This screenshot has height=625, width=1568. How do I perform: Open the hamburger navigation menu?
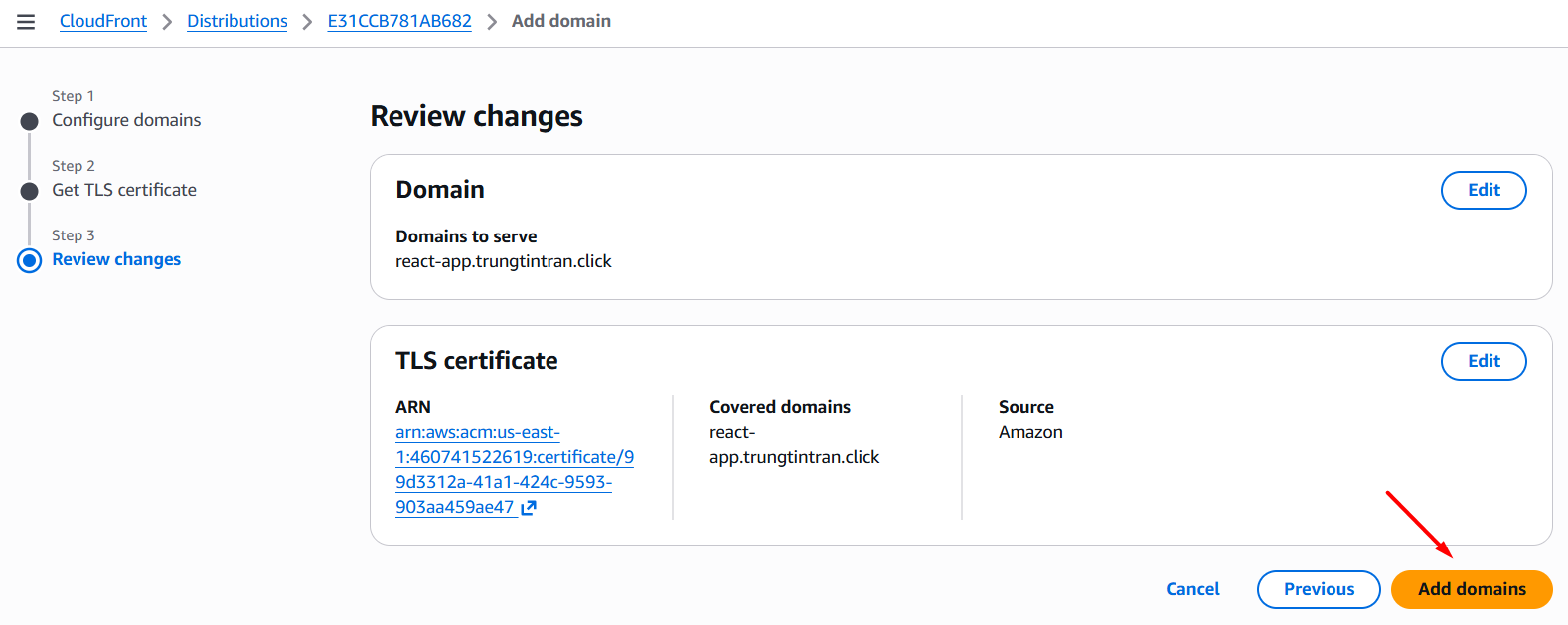(26, 22)
